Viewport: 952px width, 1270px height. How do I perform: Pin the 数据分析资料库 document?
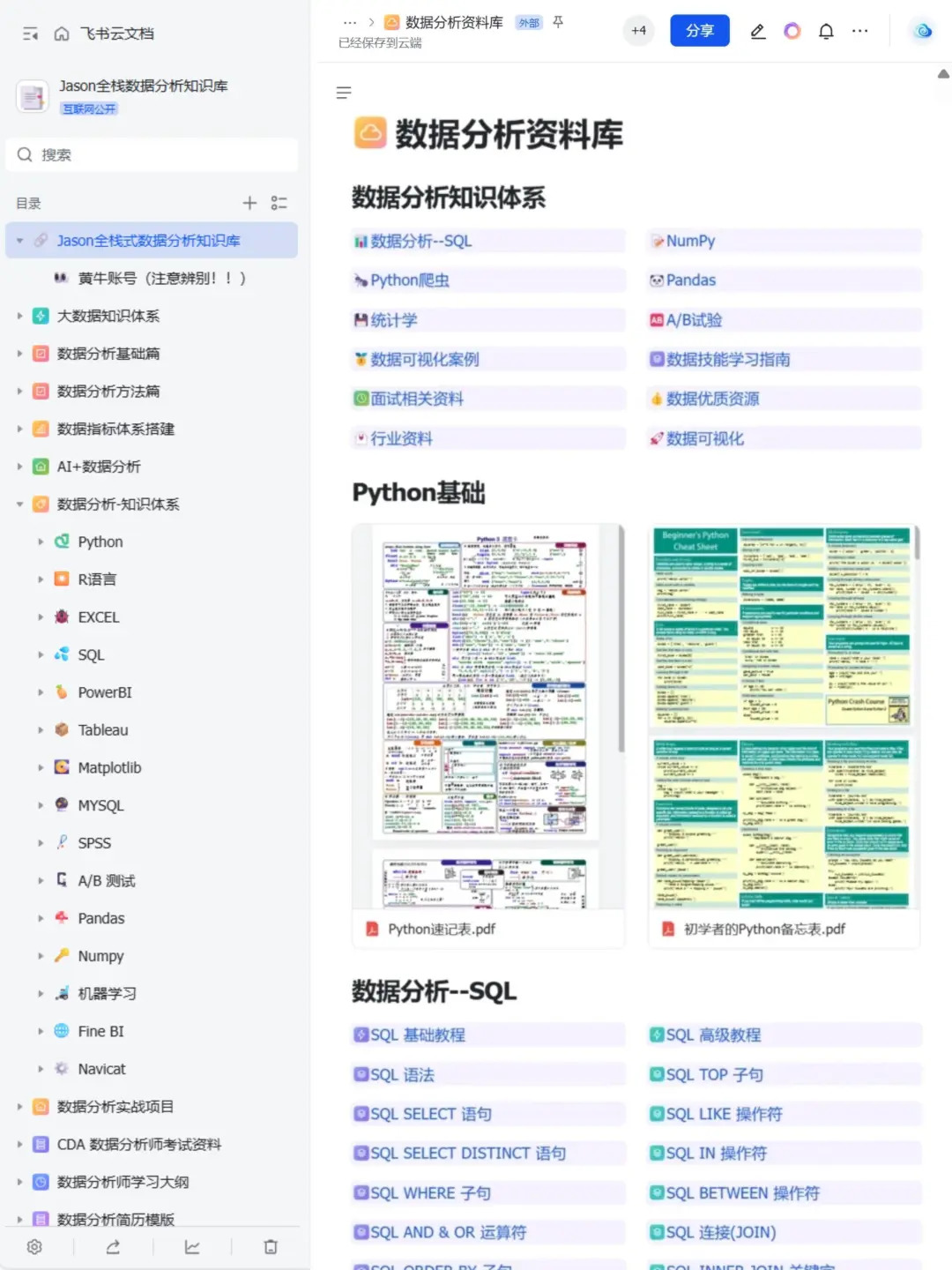(x=558, y=22)
